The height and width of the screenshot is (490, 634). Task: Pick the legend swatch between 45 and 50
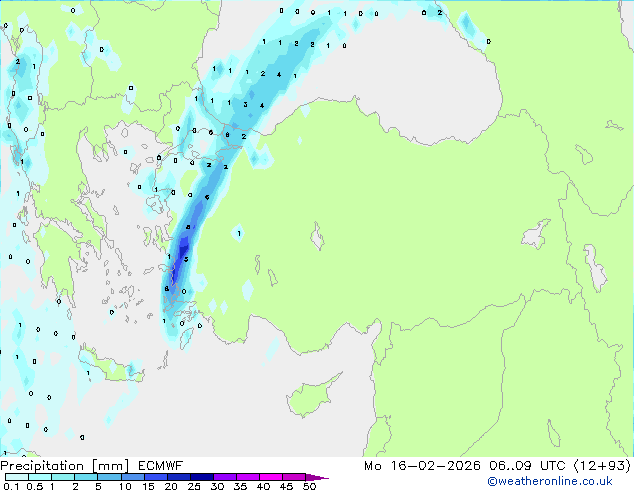(x=294, y=477)
